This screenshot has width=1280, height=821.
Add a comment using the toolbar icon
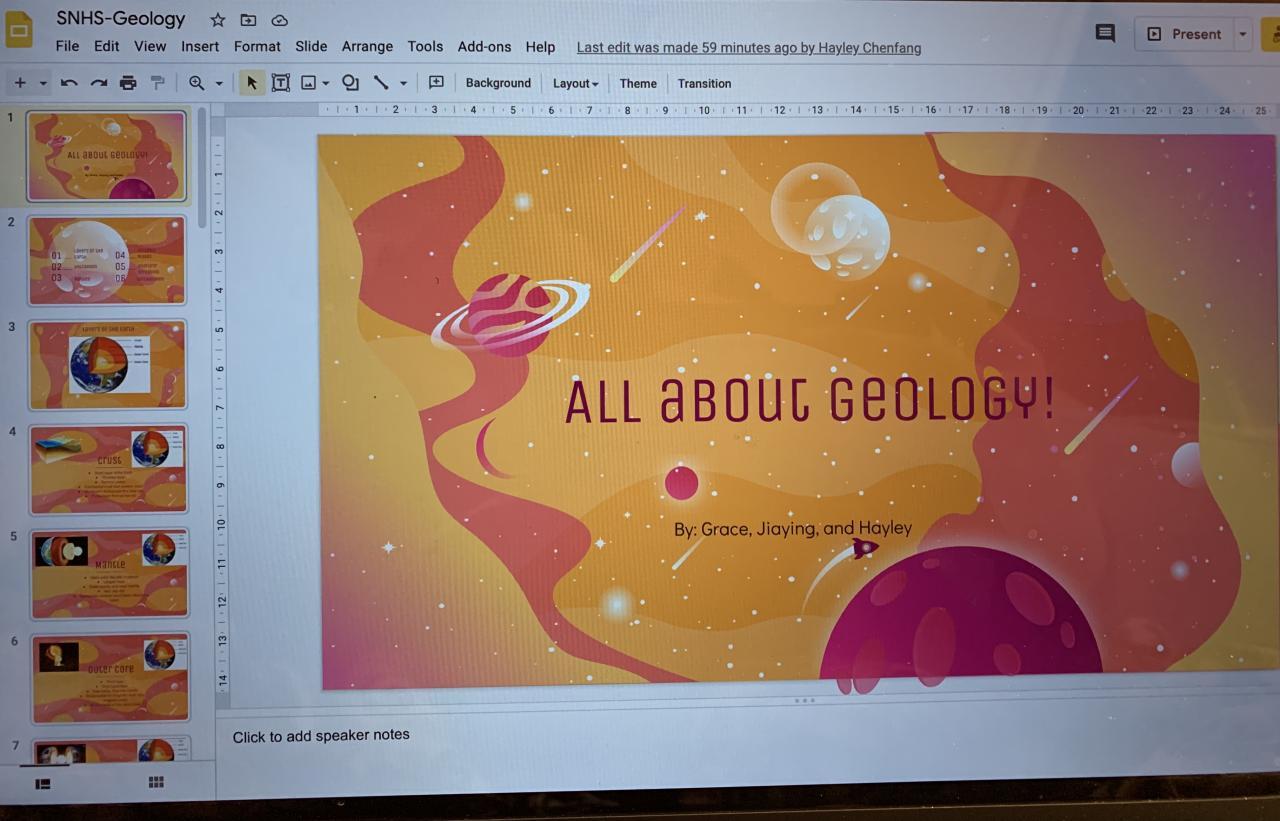tap(436, 83)
